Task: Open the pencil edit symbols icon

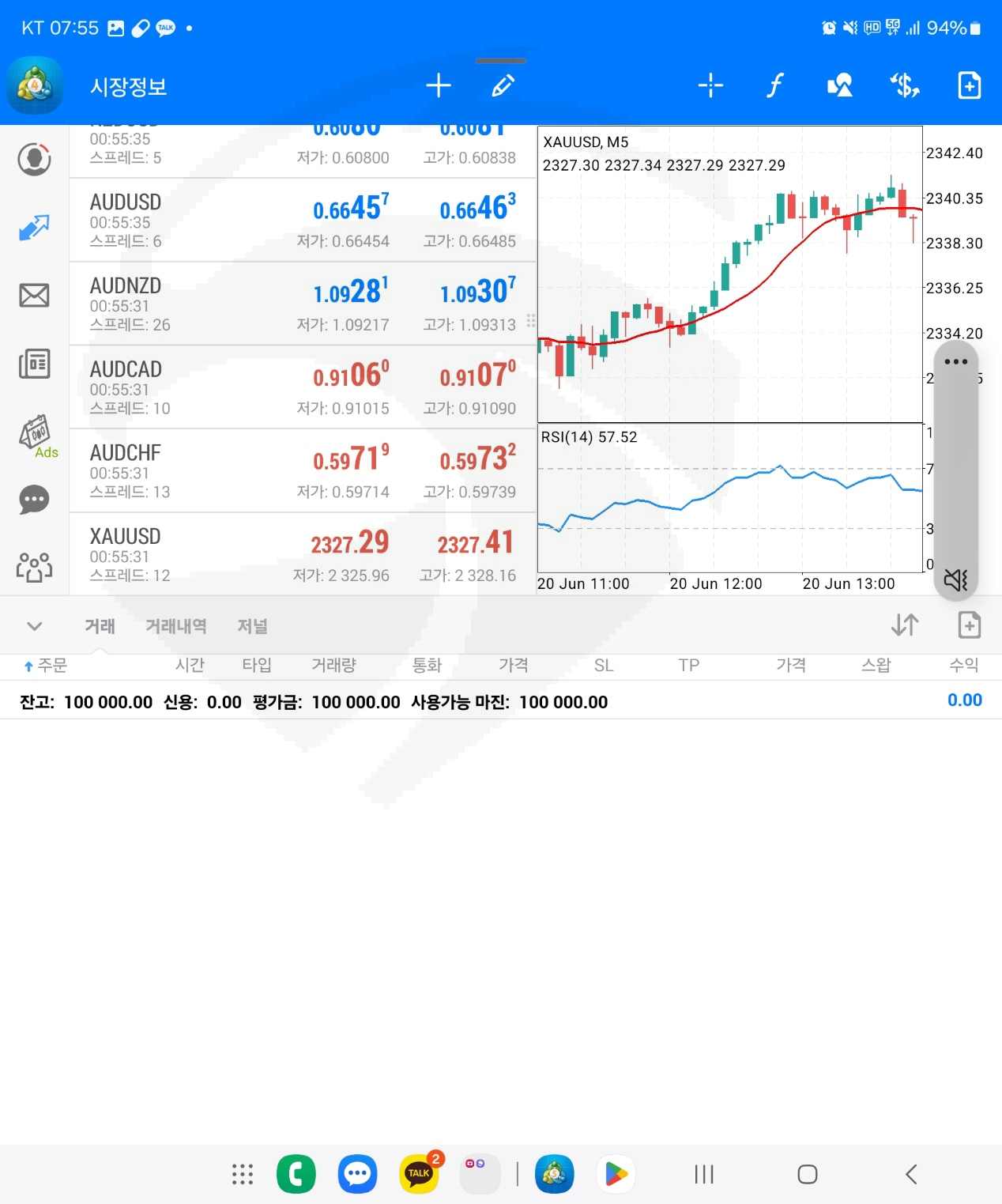Action: 503,85
